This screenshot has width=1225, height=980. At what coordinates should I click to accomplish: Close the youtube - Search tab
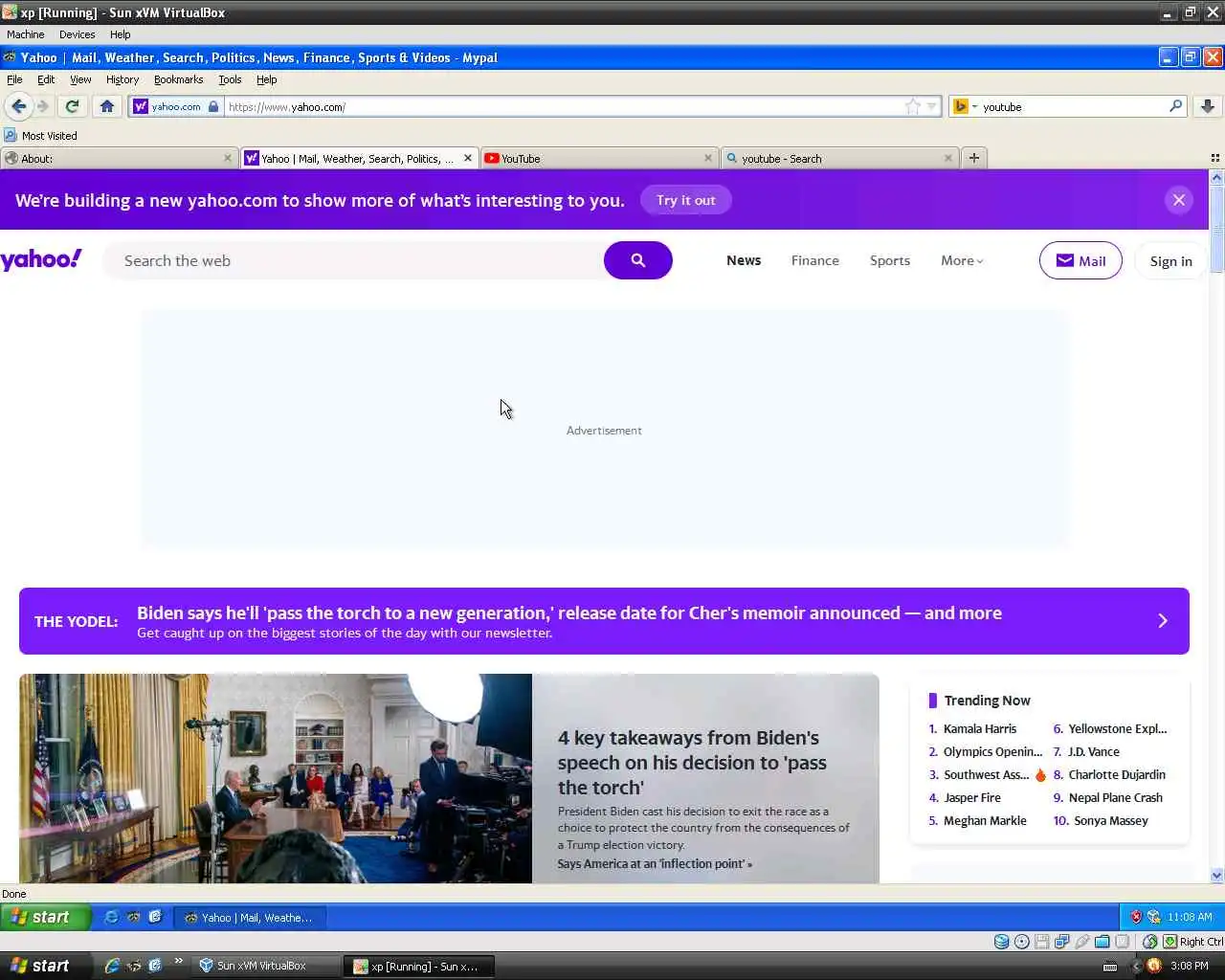tap(948, 158)
